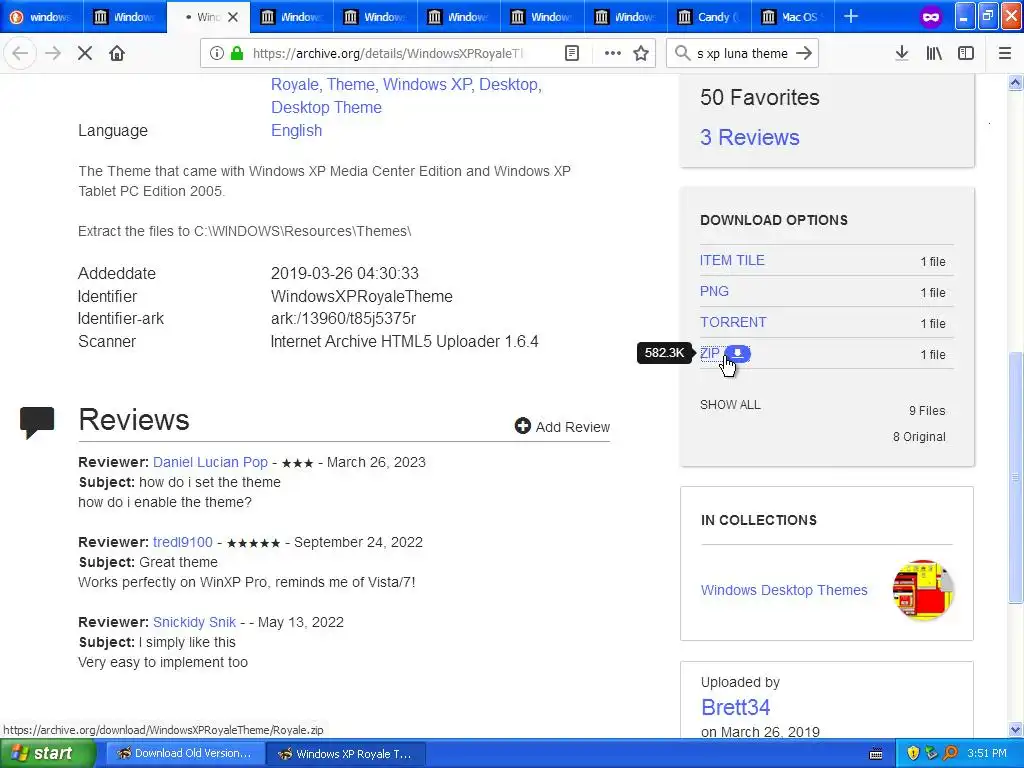Open reviewer Snickidy Snik profile

point(194,622)
